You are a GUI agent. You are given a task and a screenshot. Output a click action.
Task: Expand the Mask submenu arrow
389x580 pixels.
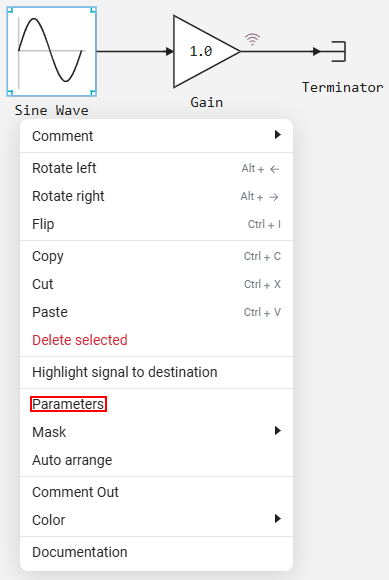278,431
